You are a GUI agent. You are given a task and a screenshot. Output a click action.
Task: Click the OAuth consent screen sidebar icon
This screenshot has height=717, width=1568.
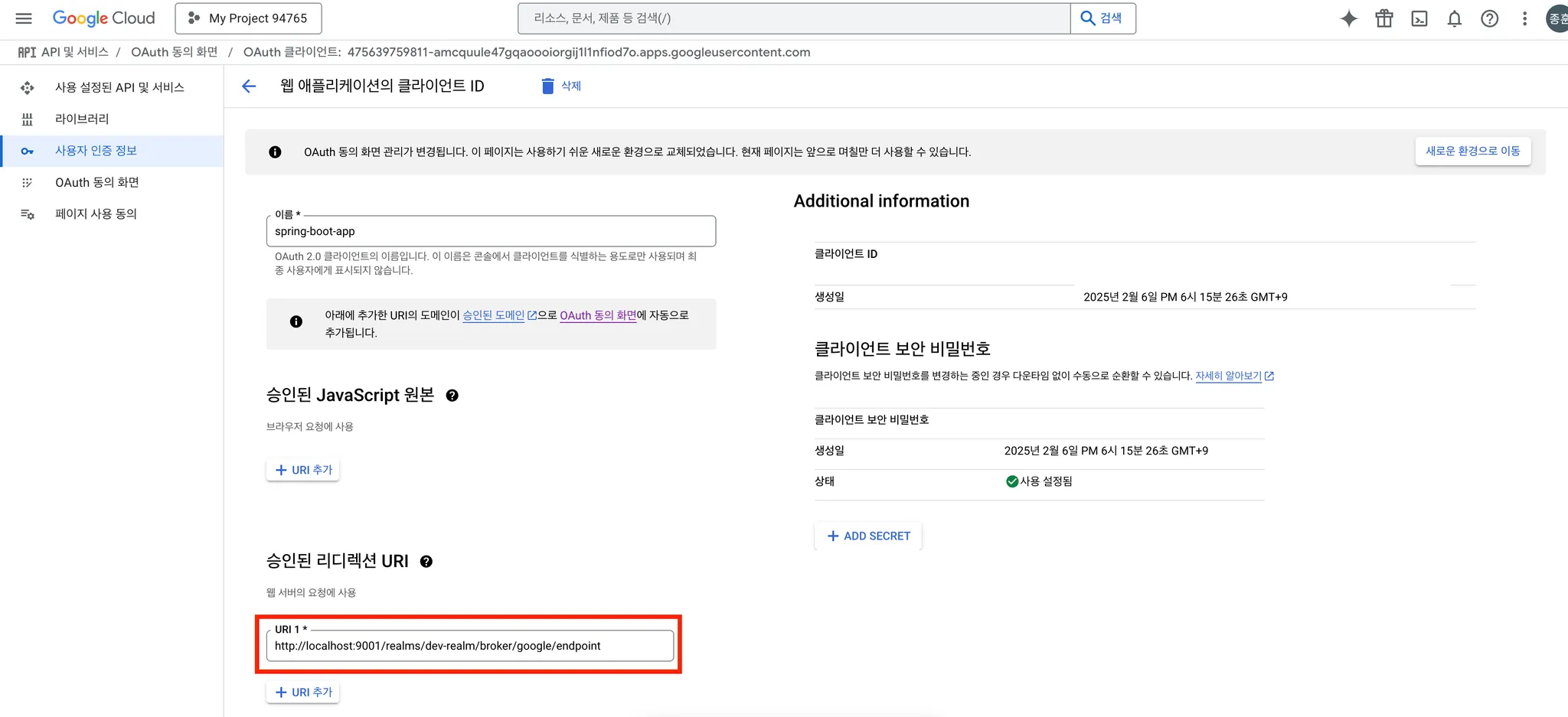click(28, 182)
